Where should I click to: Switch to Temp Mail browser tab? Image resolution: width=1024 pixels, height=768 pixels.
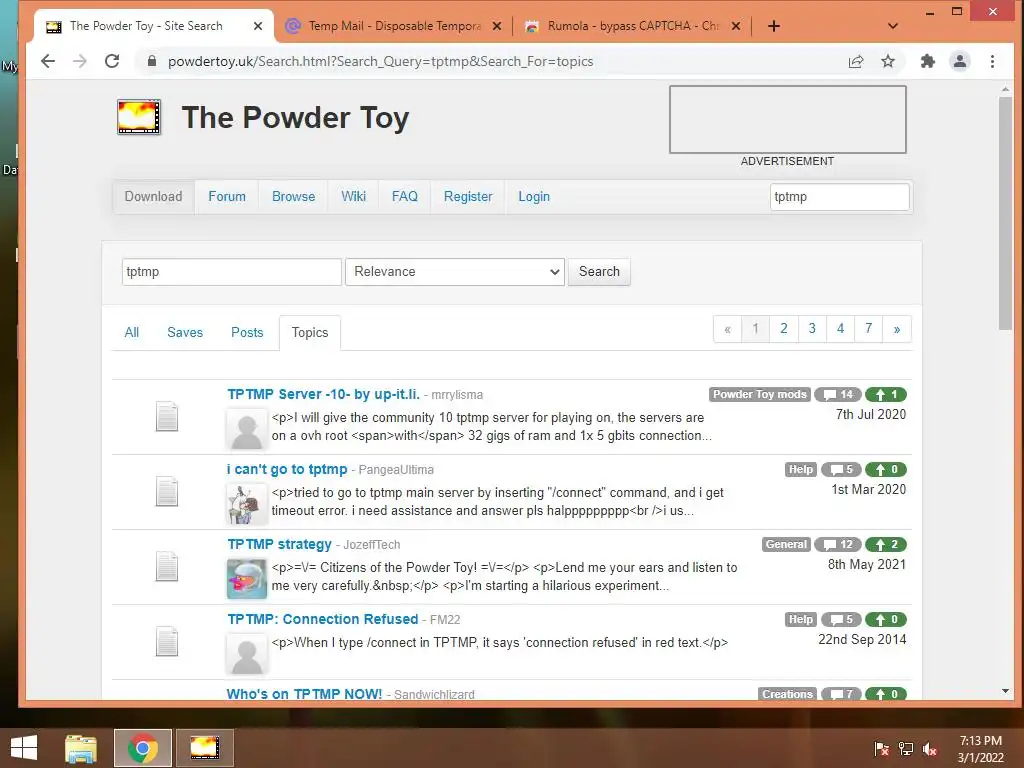coord(393,26)
